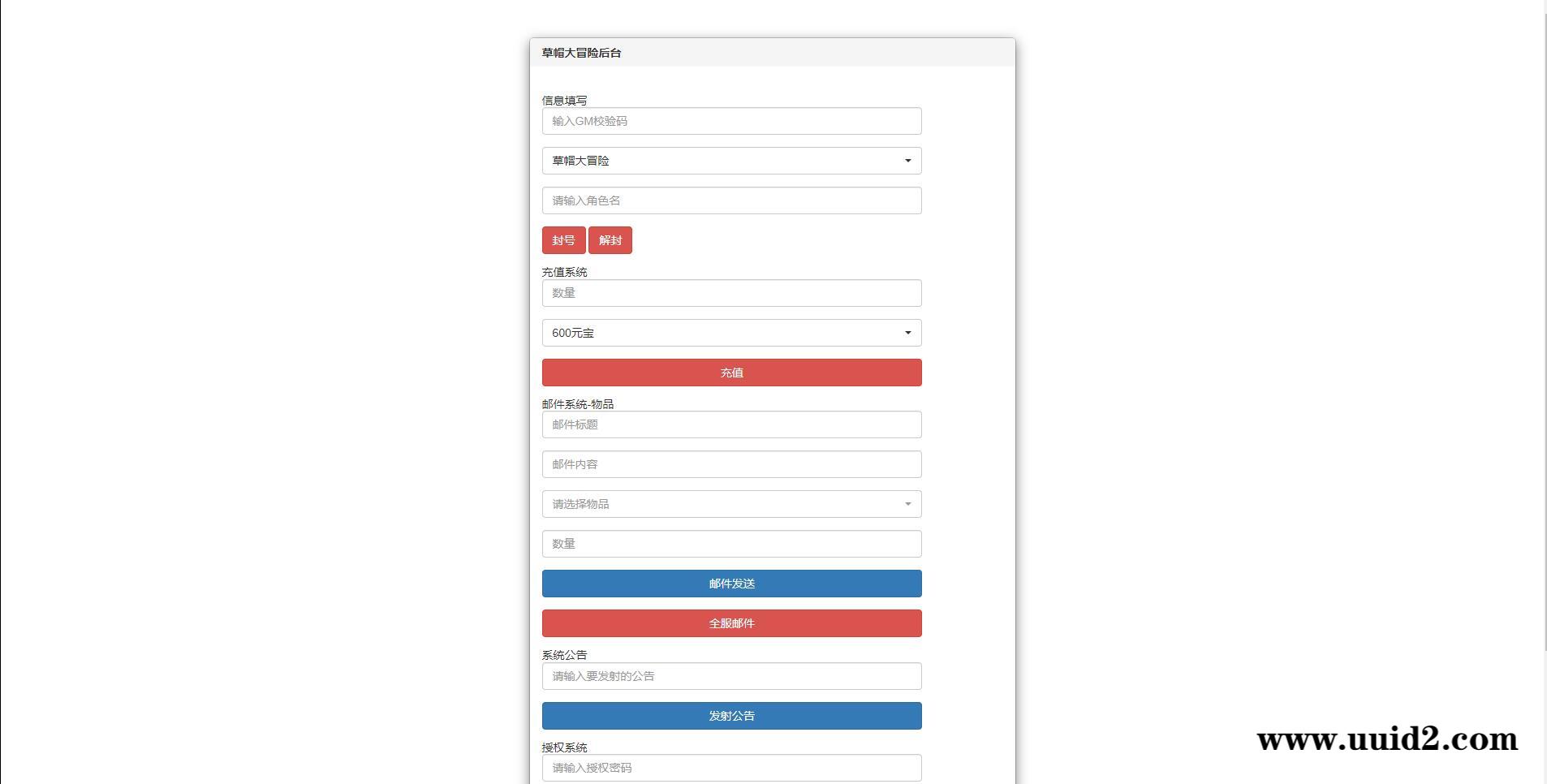Click the 请输入授权密码 authorization password field
The width and height of the screenshot is (1547, 784).
pyautogui.click(x=731, y=768)
